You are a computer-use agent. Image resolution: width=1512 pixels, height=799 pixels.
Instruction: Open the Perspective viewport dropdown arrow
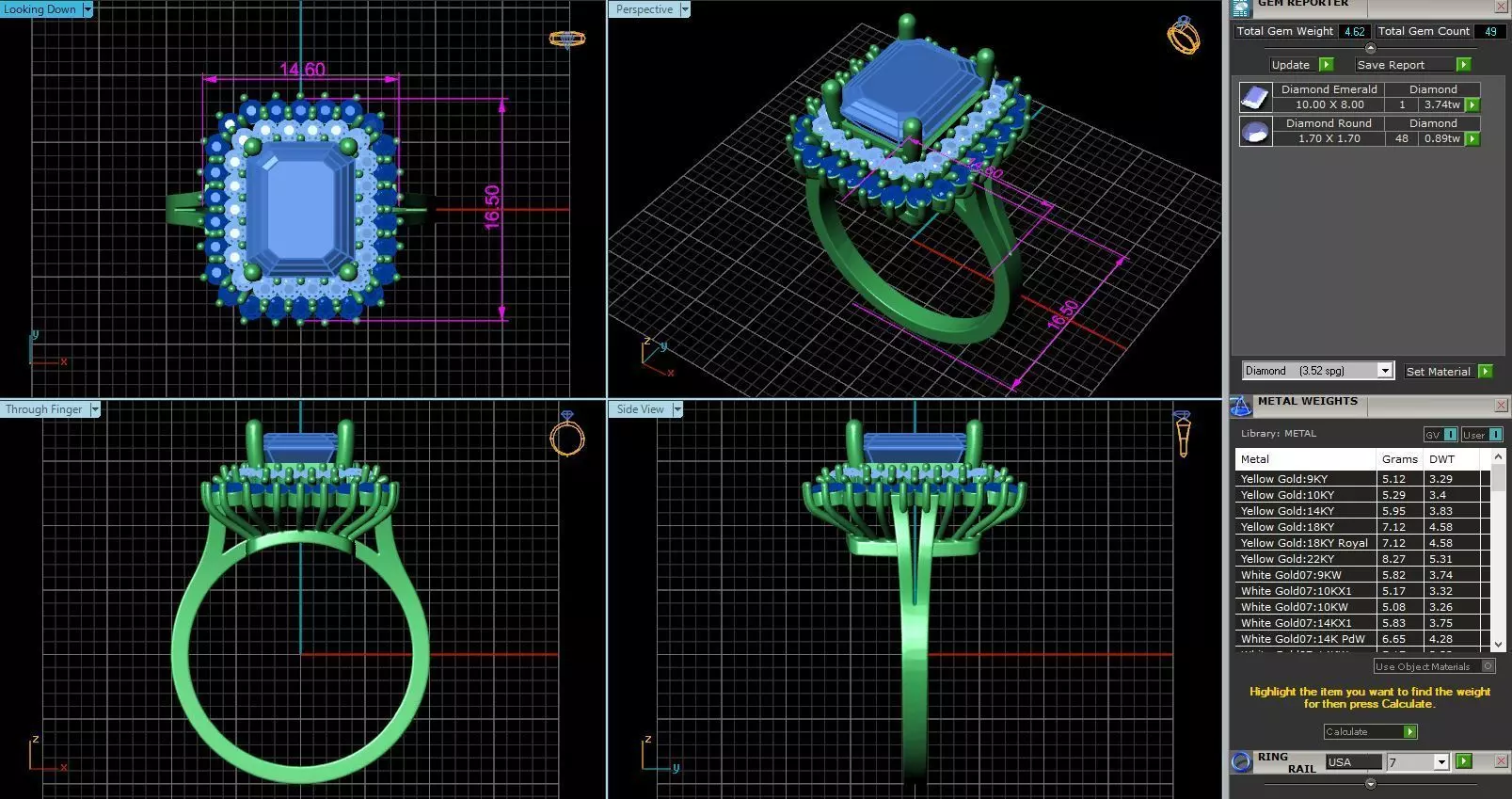pyautogui.click(x=685, y=9)
